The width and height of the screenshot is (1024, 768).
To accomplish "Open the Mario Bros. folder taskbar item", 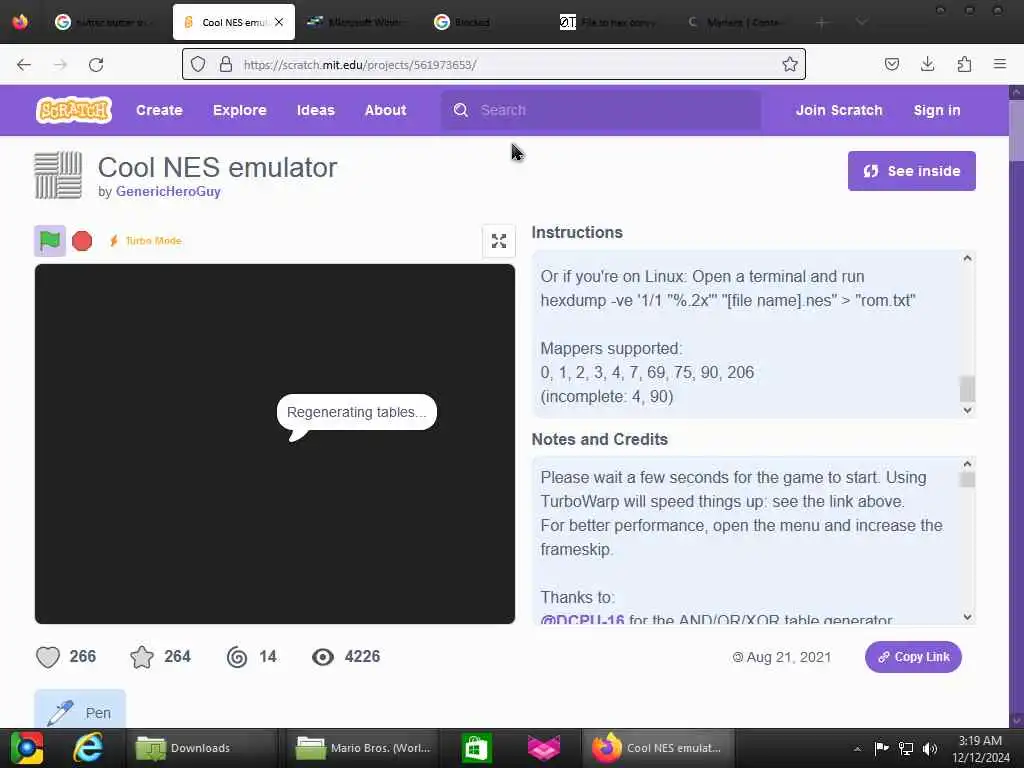I will pos(364,748).
